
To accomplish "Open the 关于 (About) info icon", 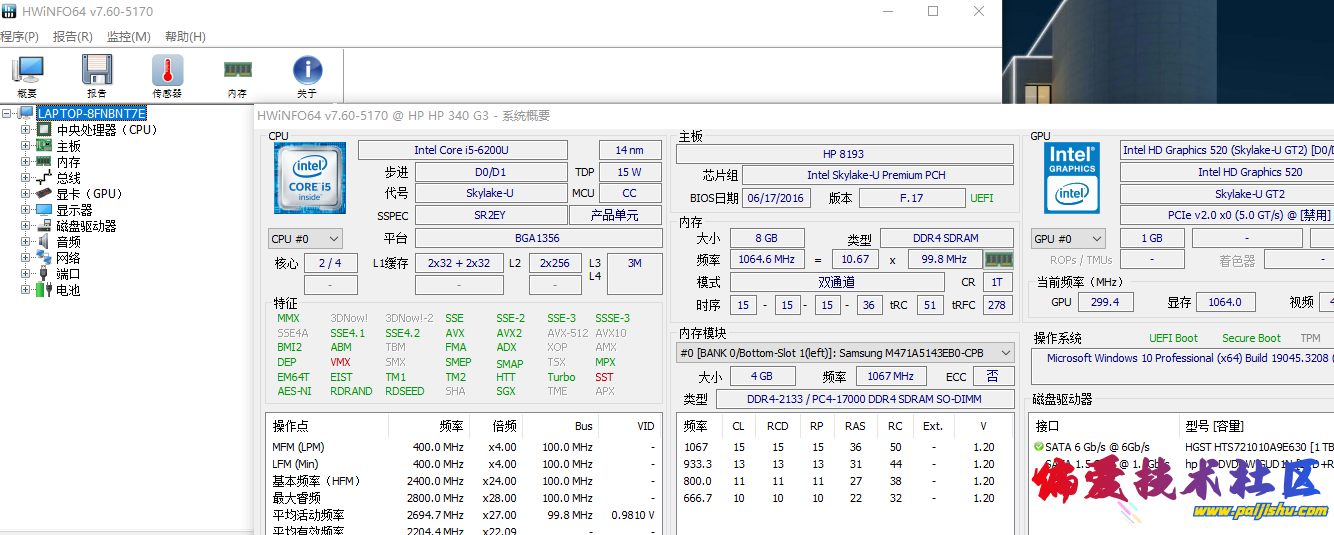I will pyautogui.click(x=307, y=75).
